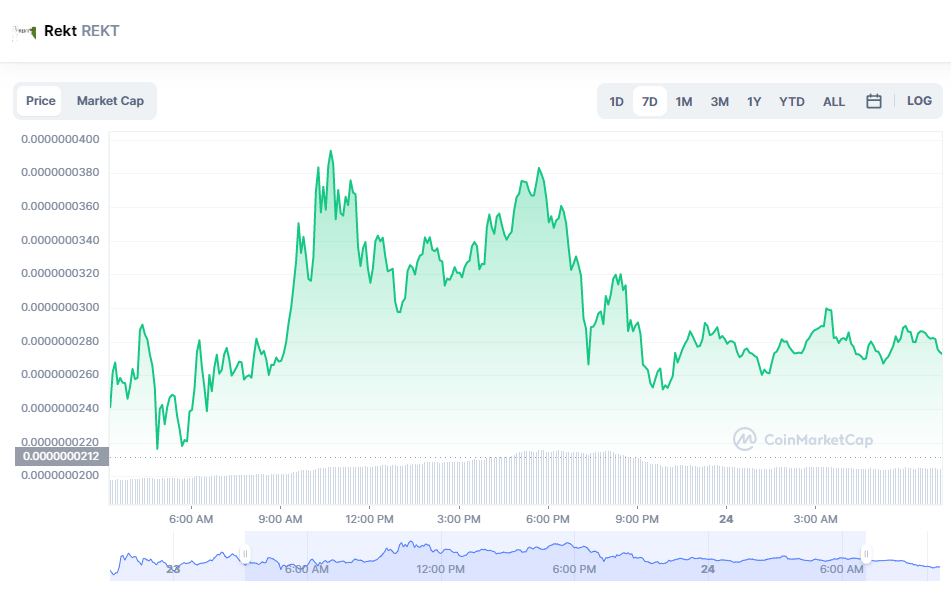Select the ALL time range

point(834,101)
